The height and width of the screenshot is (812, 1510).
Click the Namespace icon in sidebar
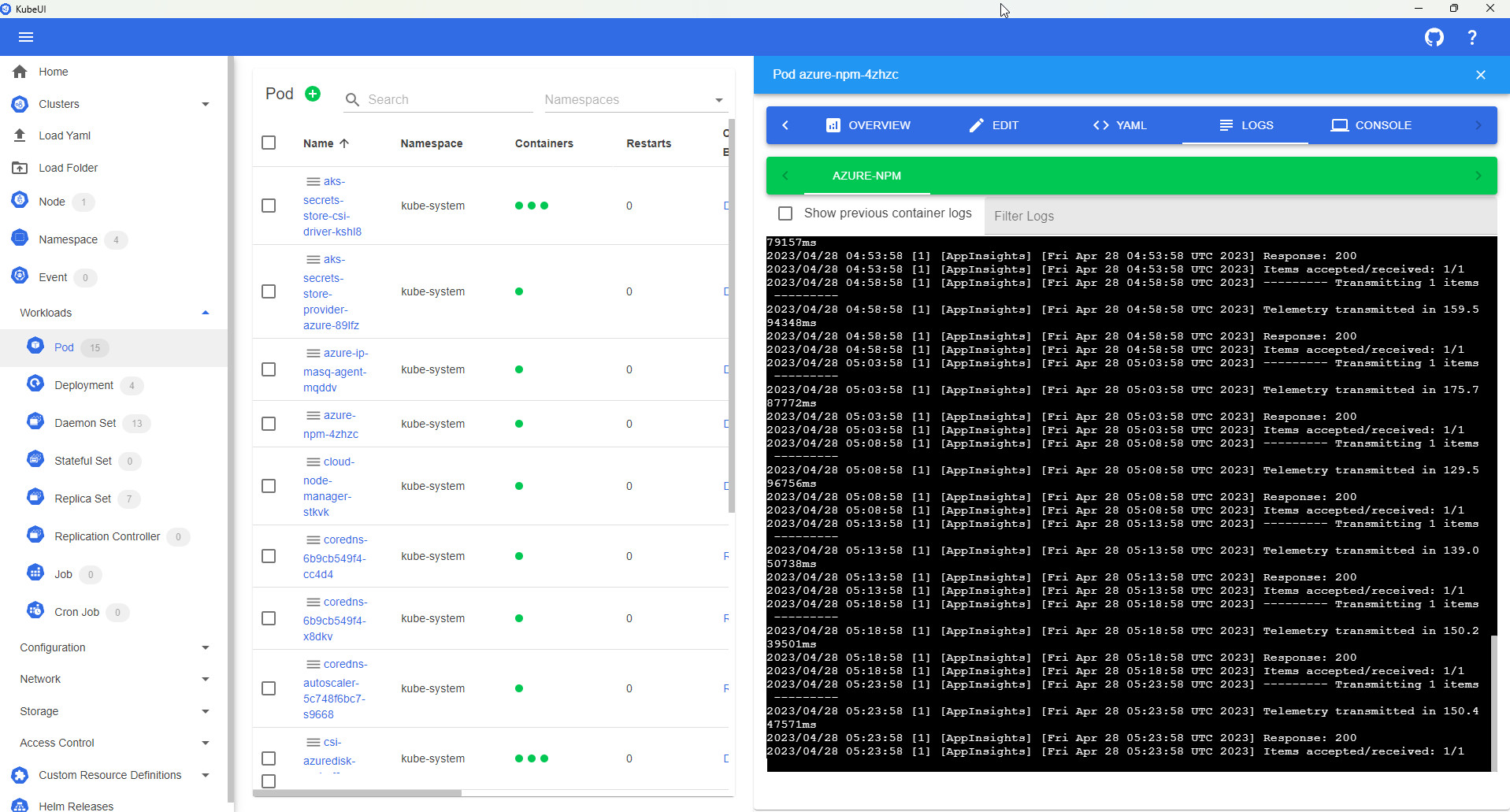[x=20, y=239]
